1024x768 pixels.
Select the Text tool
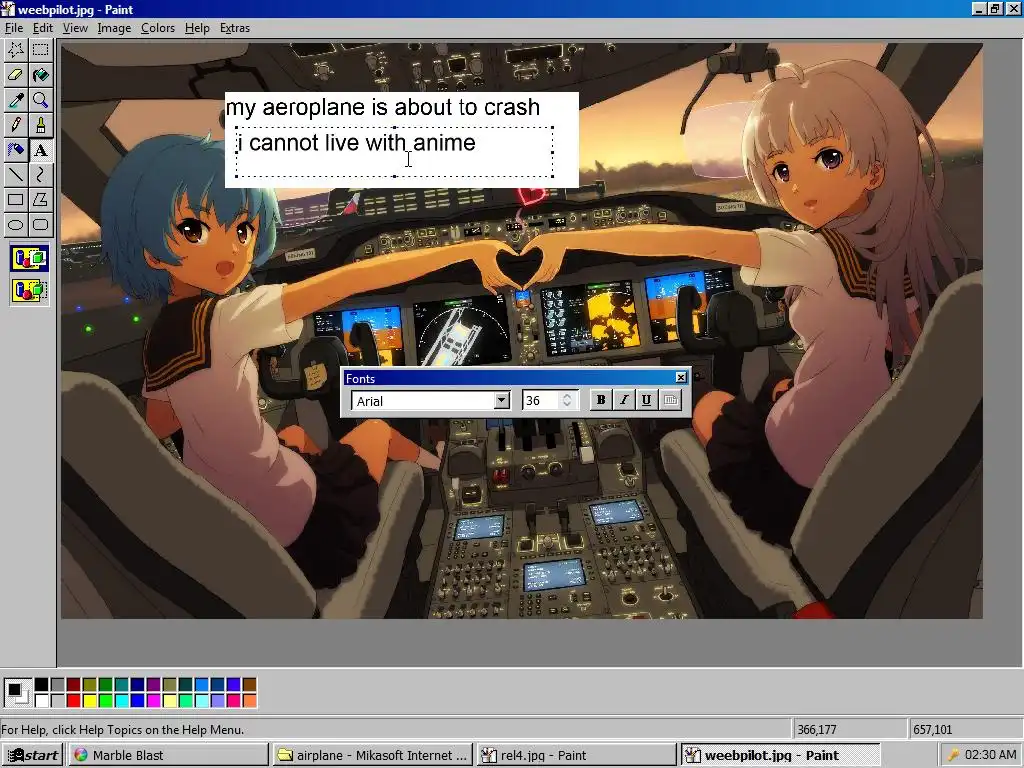pyautogui.click(x=40, y=150)
